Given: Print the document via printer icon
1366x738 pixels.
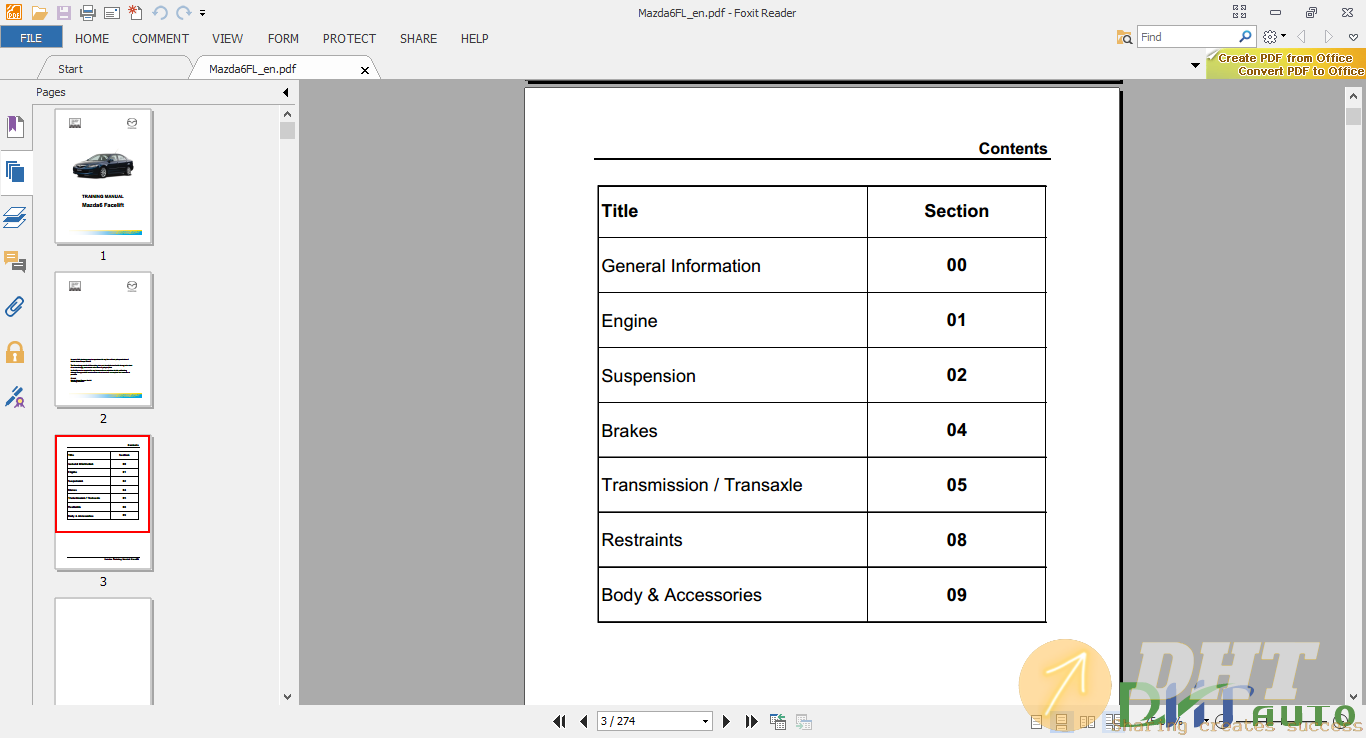Looking at the screenshot, I should 88,13.
